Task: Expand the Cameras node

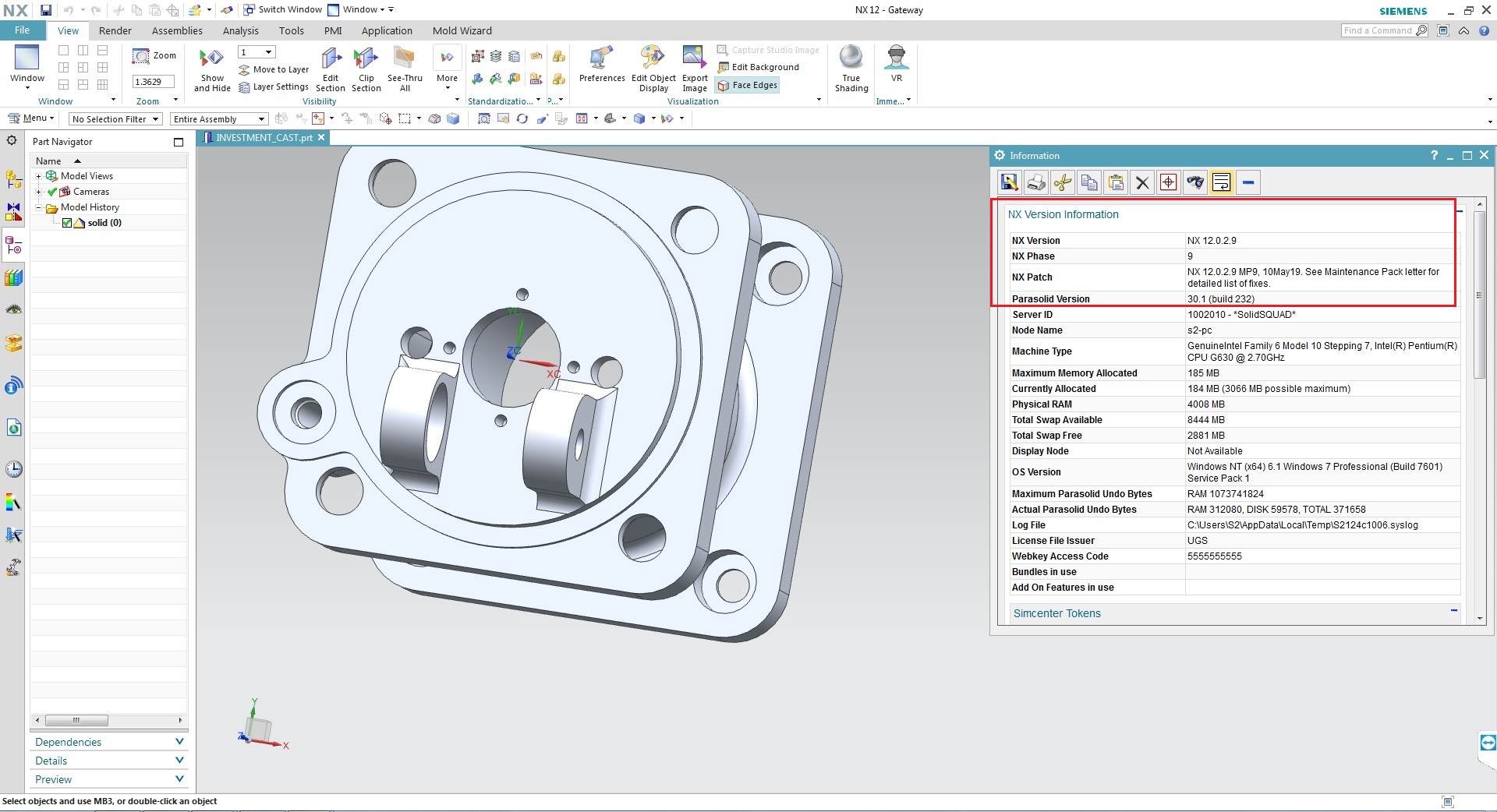Action: coord(38,192)
